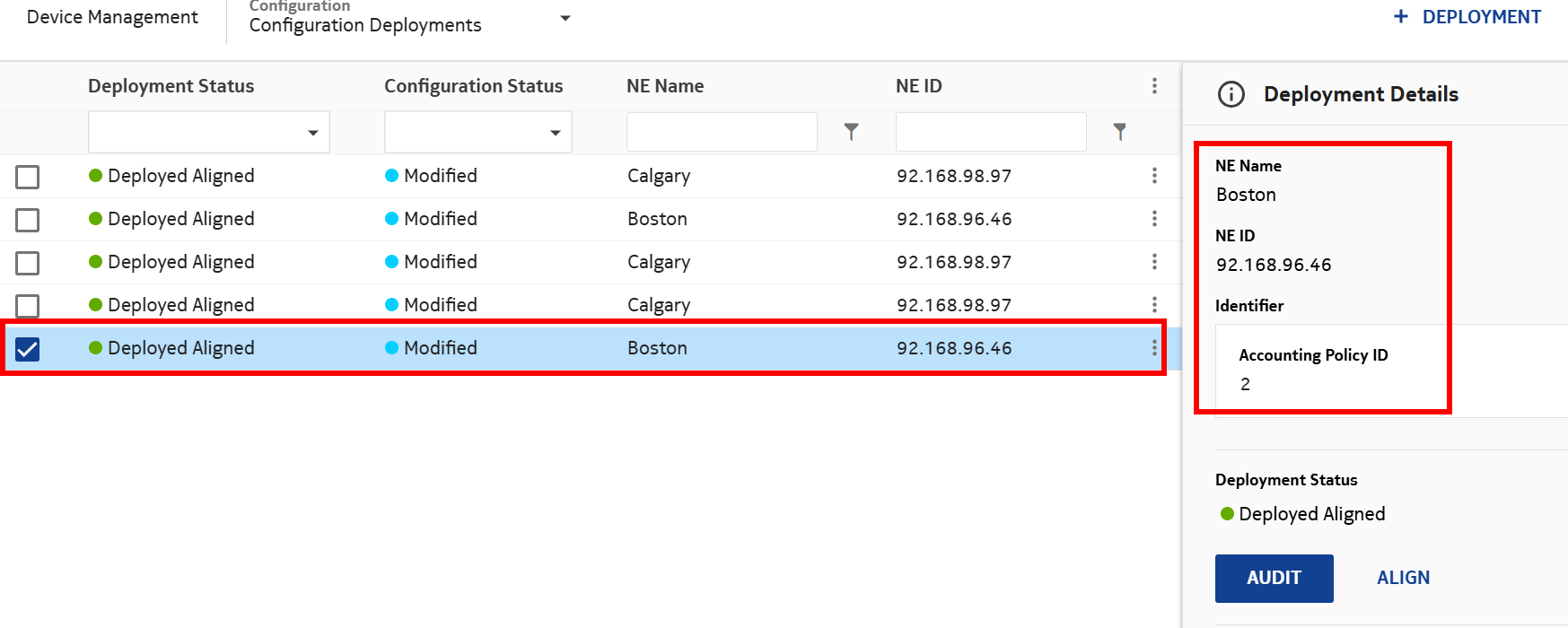The height and width of the screenshot is (628, 1568).
Task: Open the more actions menu for first Calgary row
Action: pos(1154,176)
